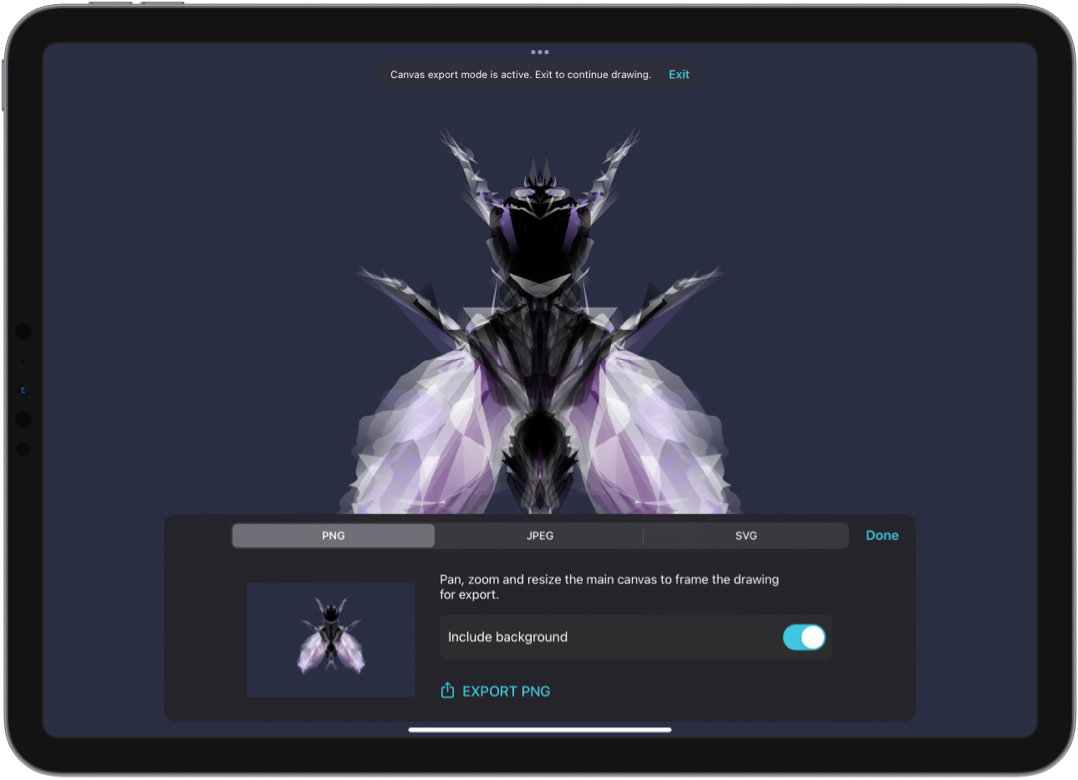Disable the Include background switch
The image size is (1078, 780).
804,638
